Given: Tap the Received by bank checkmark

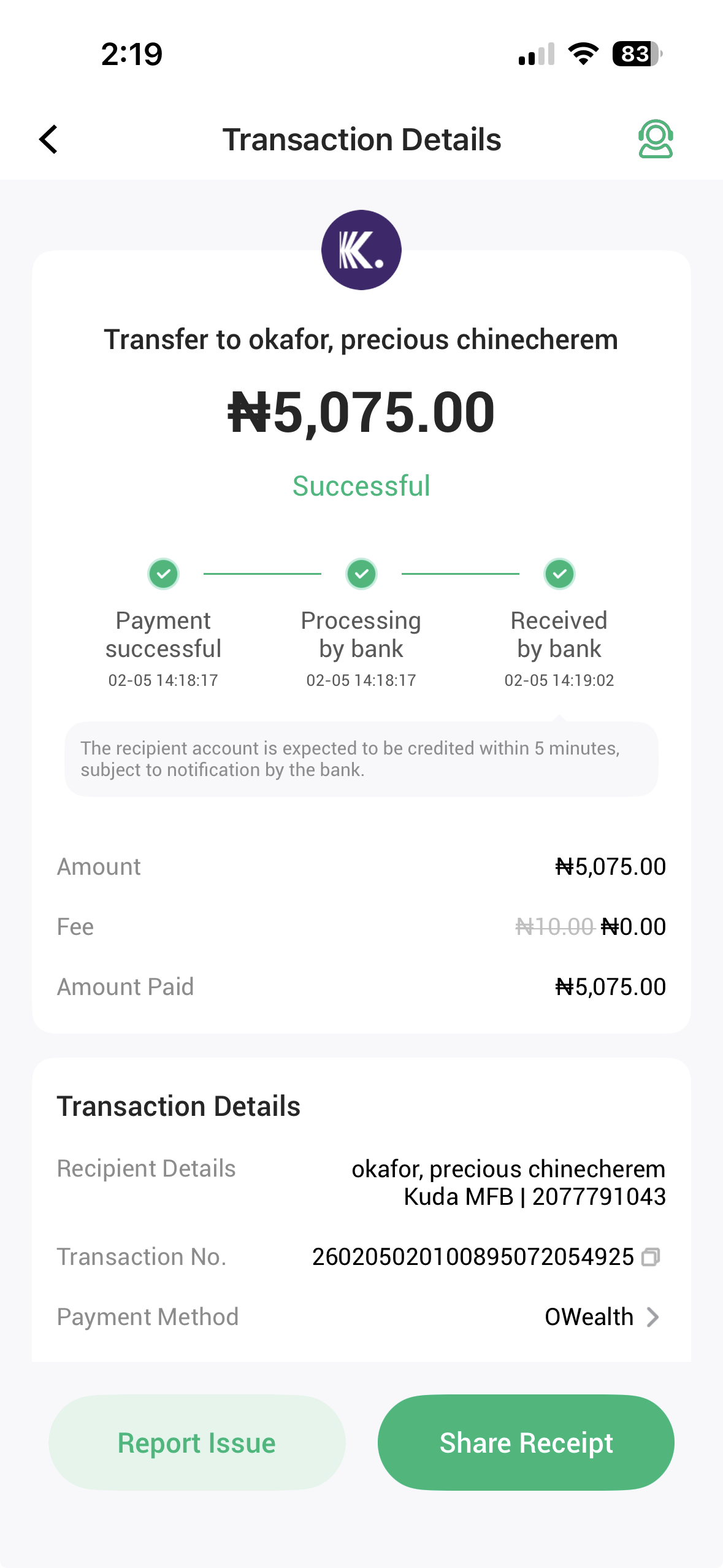Looking at the screenshot, I should coord(559,574).
